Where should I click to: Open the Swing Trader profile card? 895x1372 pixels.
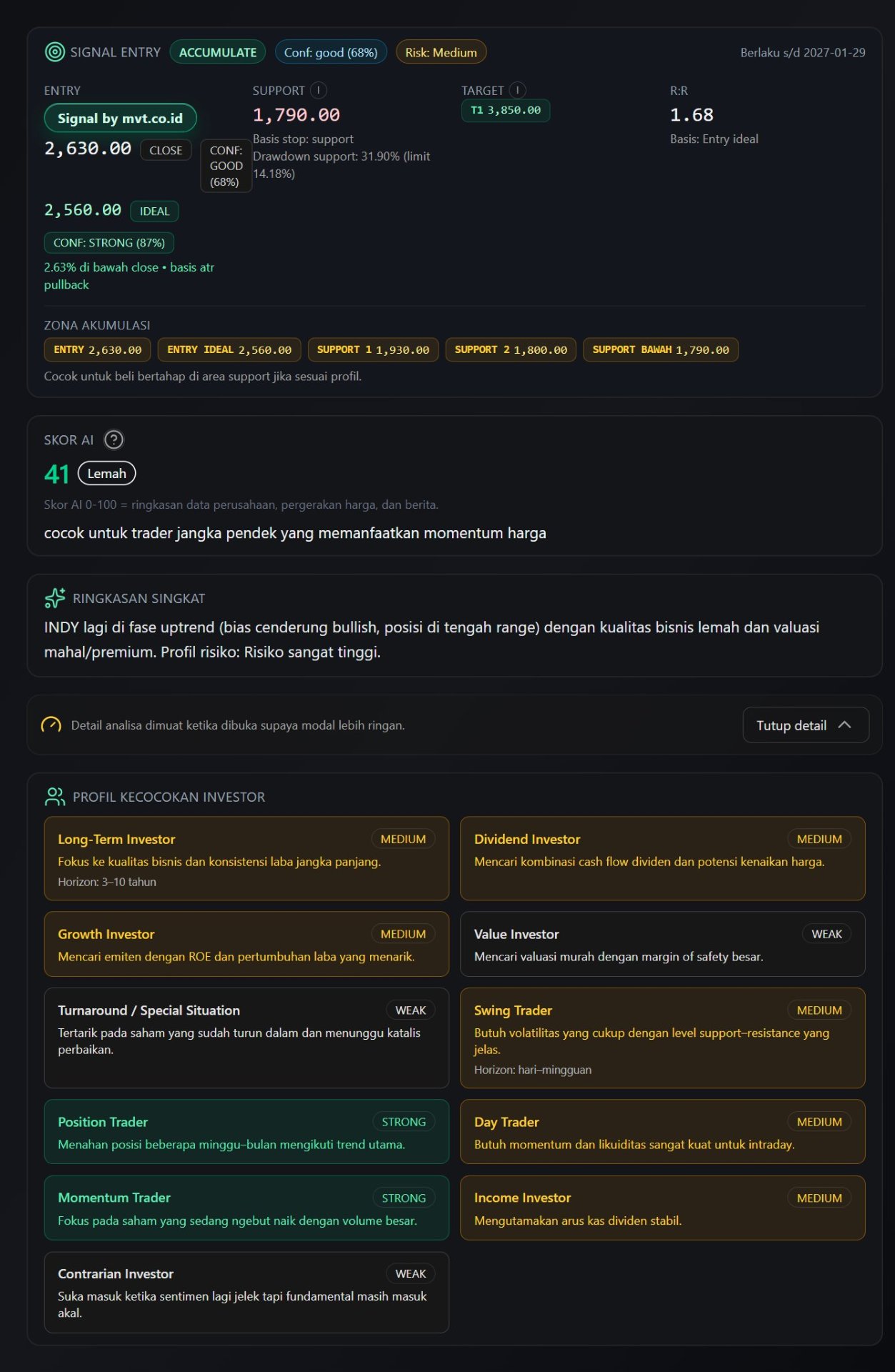coord(662,1038)
